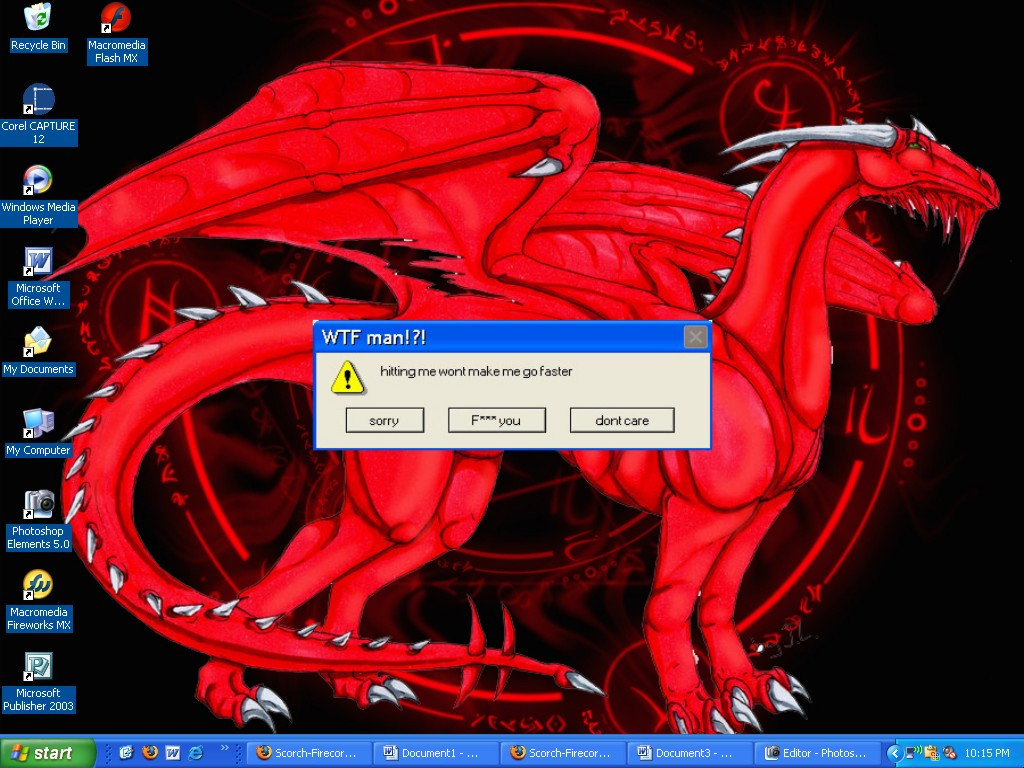Launch Internet Explorer from Quick Launch
Image resolution: width=1024 pixels, height=768 pixels.
click(195, 752)
